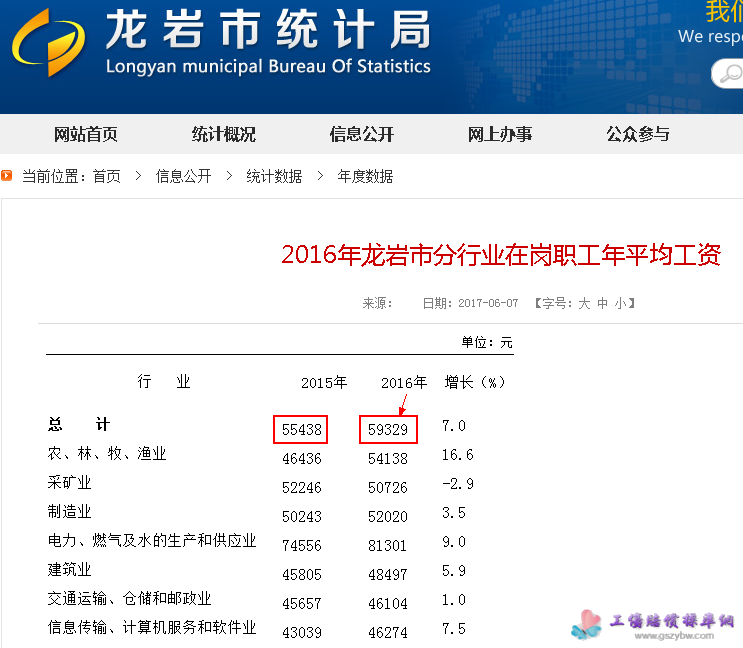The width and height of the screenshot is (743, 648).
Task: Click the value 46436
Action: click(x=301, y=459)
